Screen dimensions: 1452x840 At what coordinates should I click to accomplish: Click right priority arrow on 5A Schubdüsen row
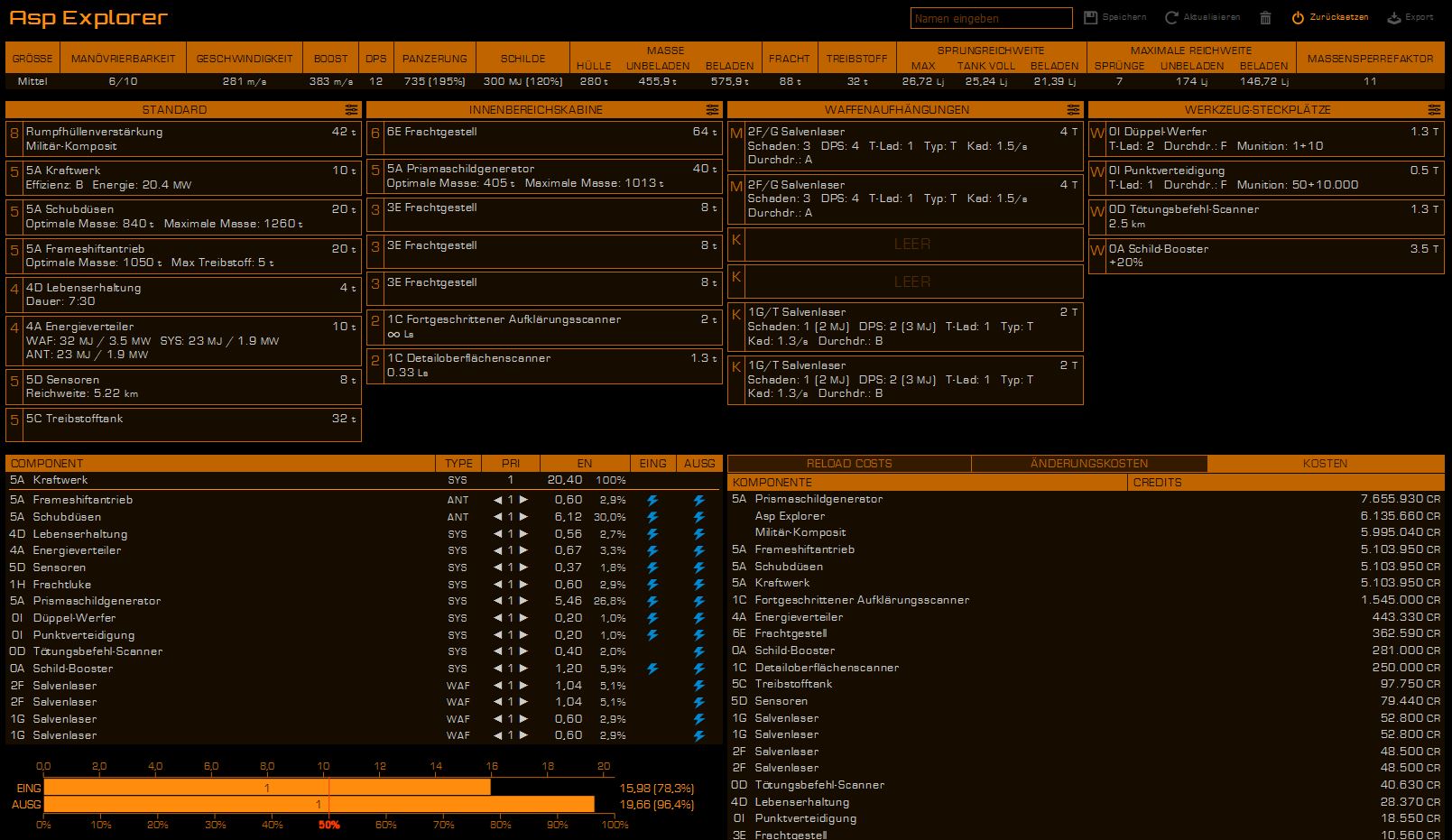pos(523,517)
